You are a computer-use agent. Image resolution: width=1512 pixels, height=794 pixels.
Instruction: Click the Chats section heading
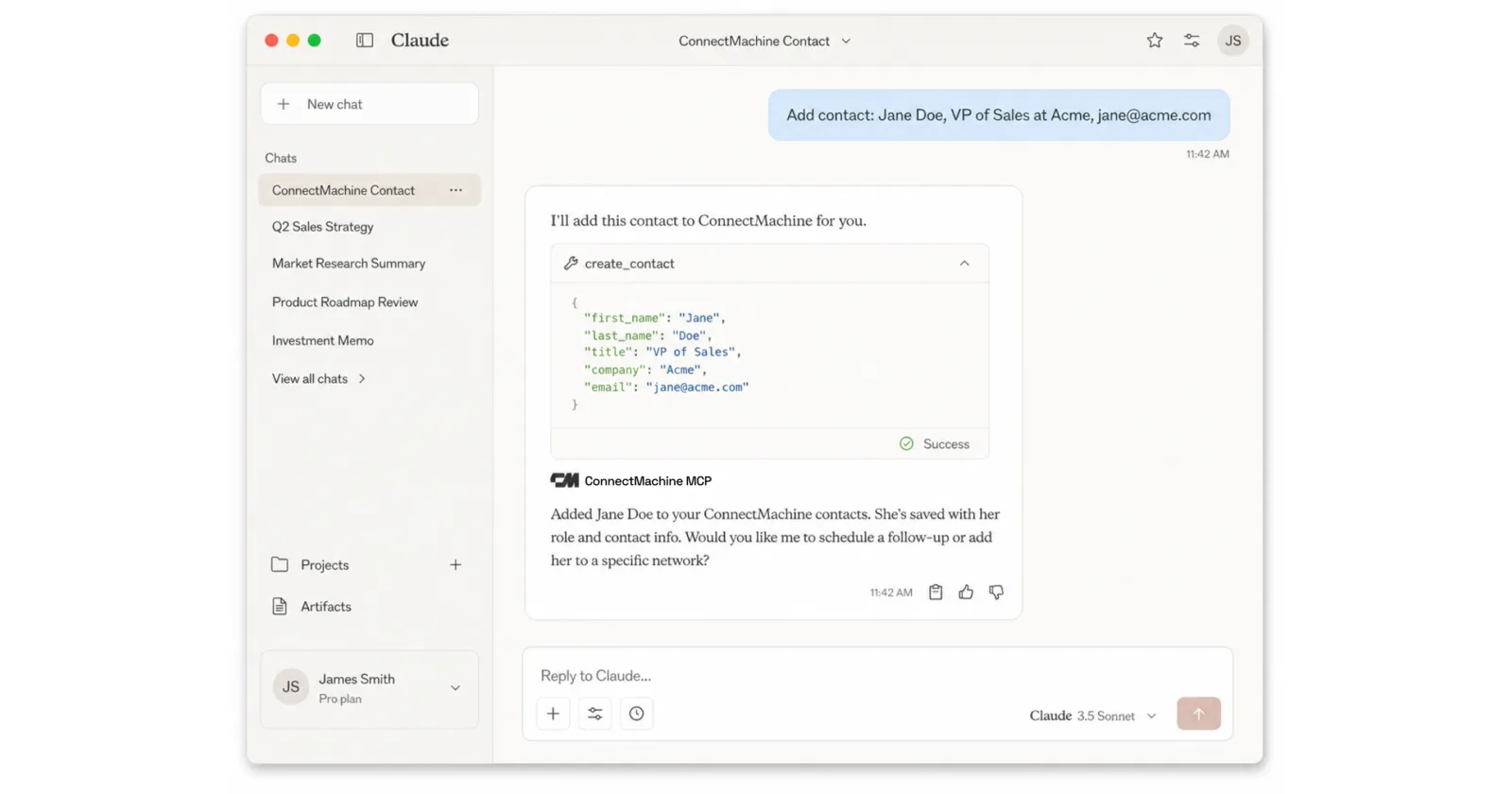pos(281,158)
